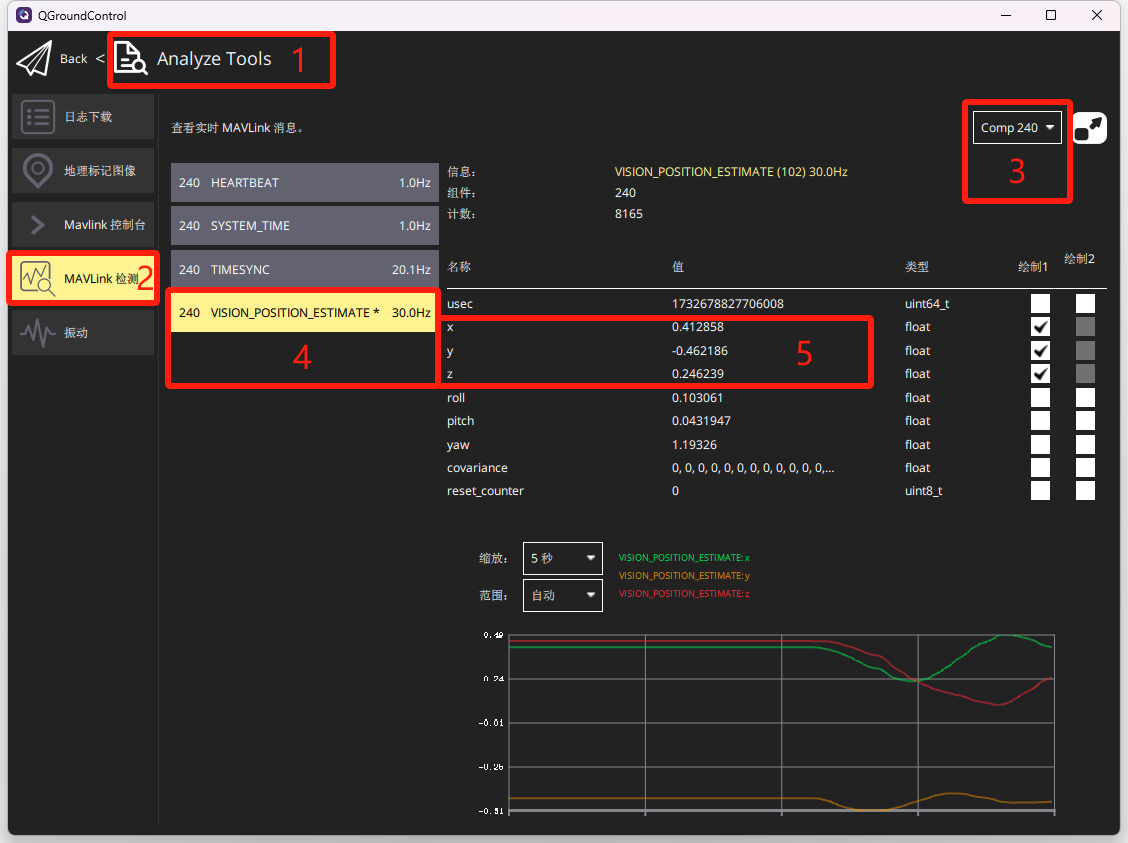The width and height of the screenshot is (1128, 843).
Task: Click the green VISION_POSITION_ESTIMATE:x legend
Action: tap(684, 557)
